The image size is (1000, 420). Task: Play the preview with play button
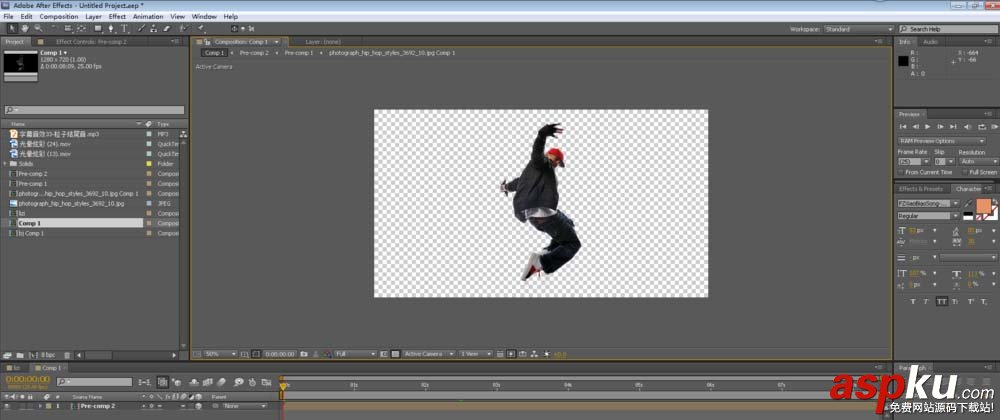coord(929,127)
